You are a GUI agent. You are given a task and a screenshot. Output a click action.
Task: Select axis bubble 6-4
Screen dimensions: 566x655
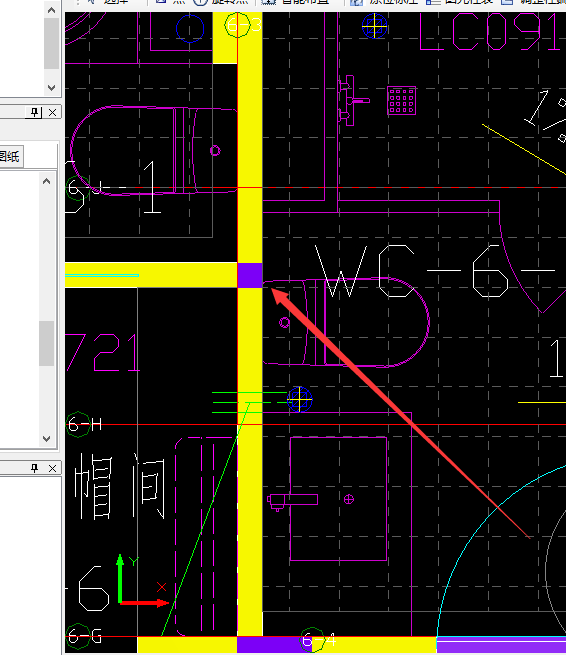[x=318, y=640]
